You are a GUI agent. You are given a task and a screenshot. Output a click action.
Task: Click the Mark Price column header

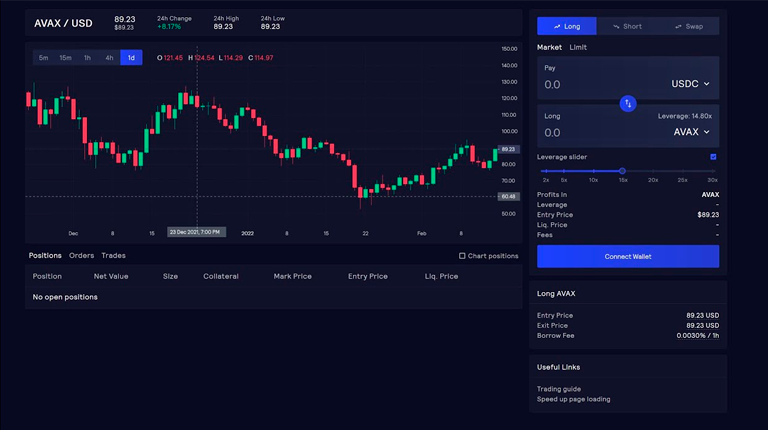tap(292, 276)
